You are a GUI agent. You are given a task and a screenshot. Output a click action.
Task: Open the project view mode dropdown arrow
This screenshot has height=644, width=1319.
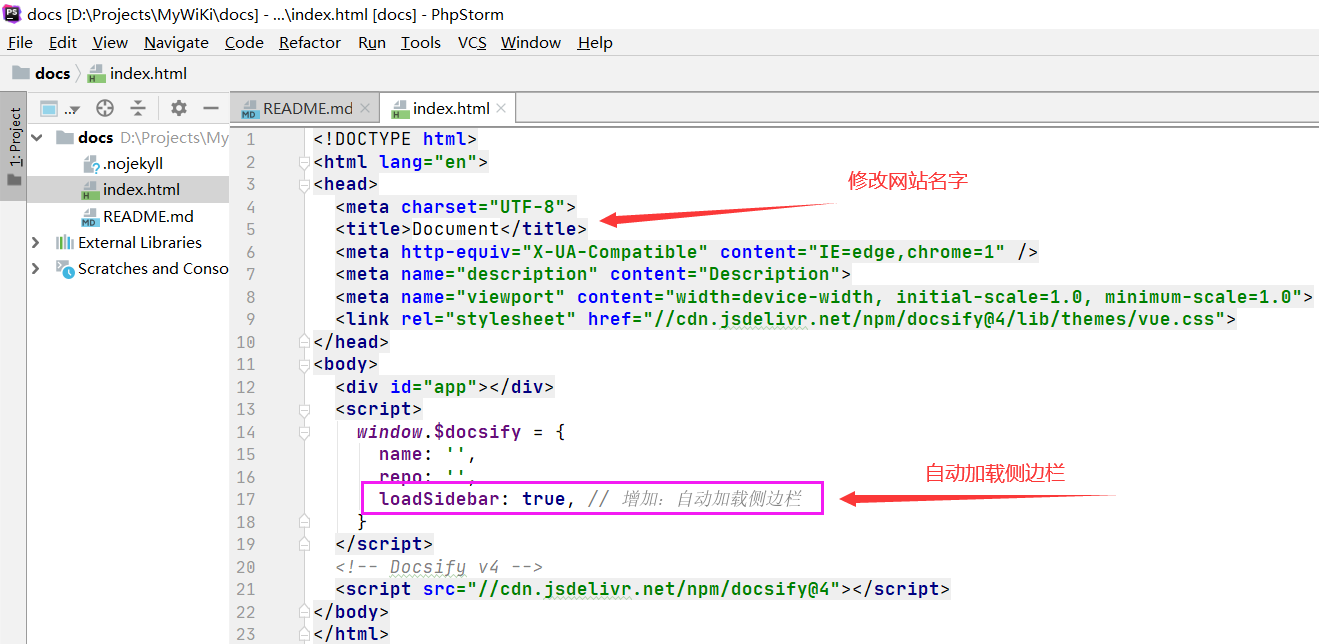point(75,107)
